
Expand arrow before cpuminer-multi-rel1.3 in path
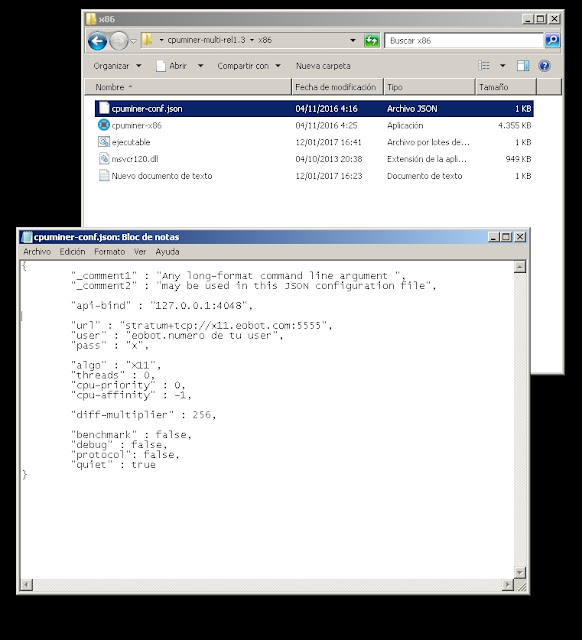pos(162,40)
